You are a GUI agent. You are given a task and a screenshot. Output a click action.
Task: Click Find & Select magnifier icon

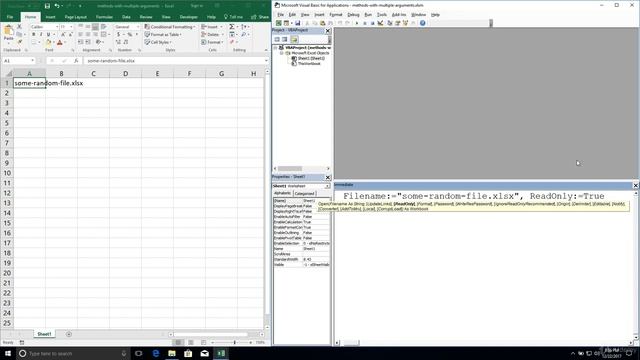[244, 35]
